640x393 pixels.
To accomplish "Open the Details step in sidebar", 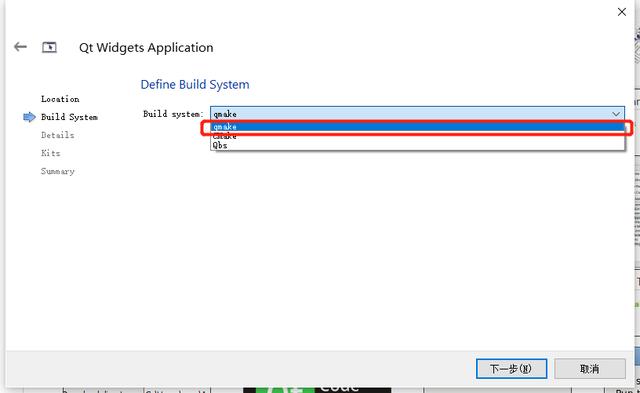I will 58,135.
